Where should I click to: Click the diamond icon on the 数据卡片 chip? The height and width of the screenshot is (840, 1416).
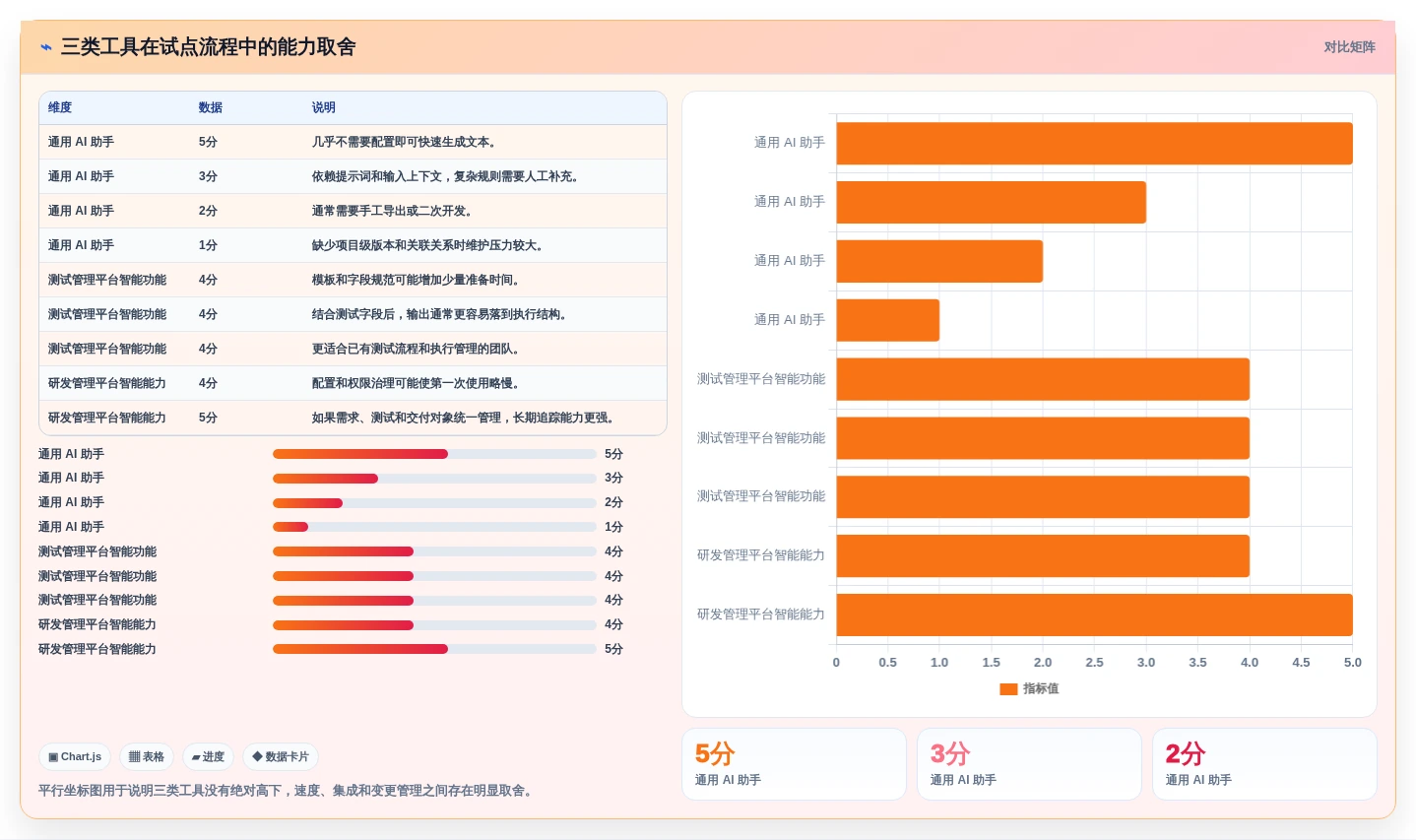tap(257, 757)
